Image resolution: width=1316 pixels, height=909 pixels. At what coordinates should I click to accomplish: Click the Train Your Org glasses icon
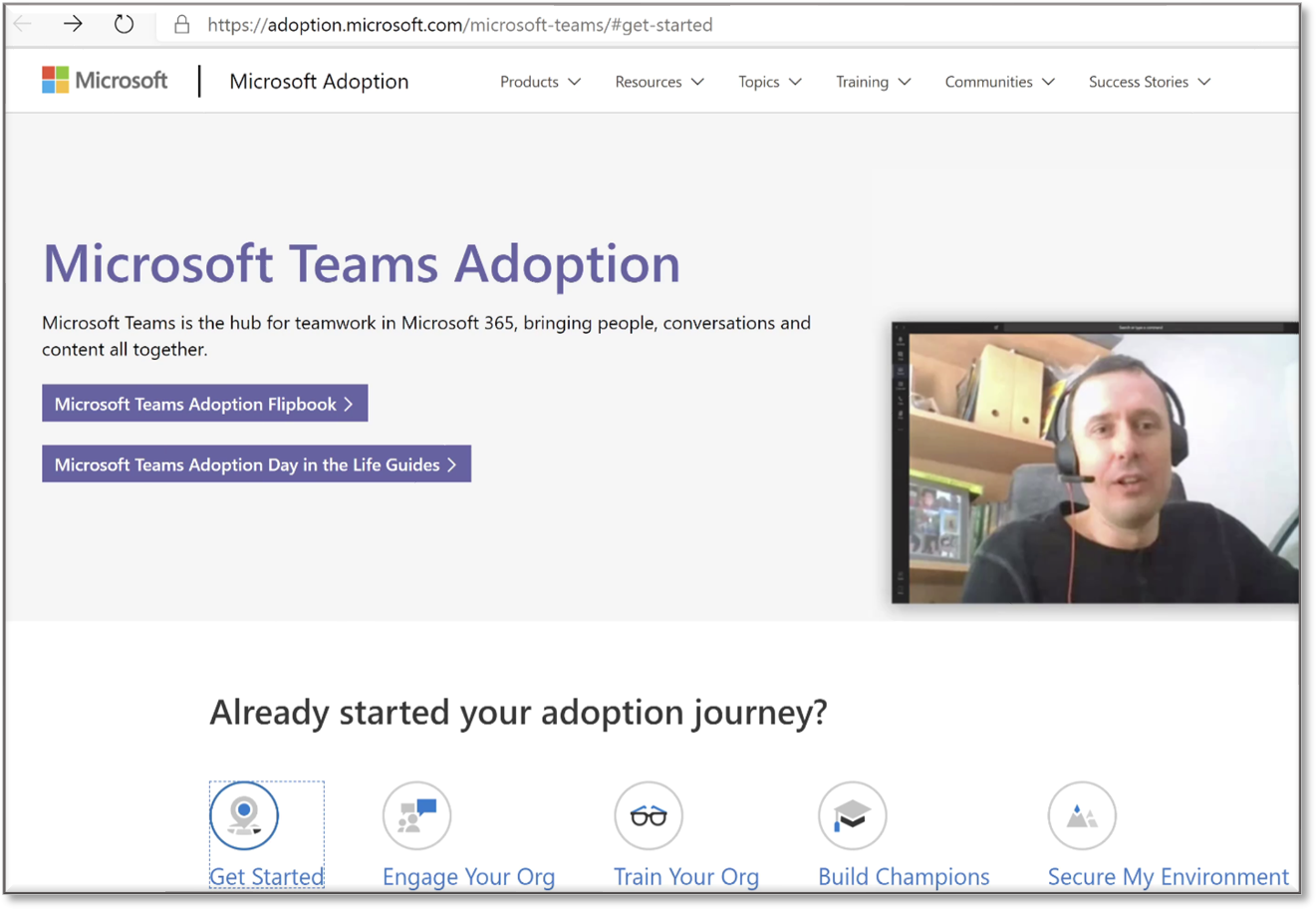649,815
